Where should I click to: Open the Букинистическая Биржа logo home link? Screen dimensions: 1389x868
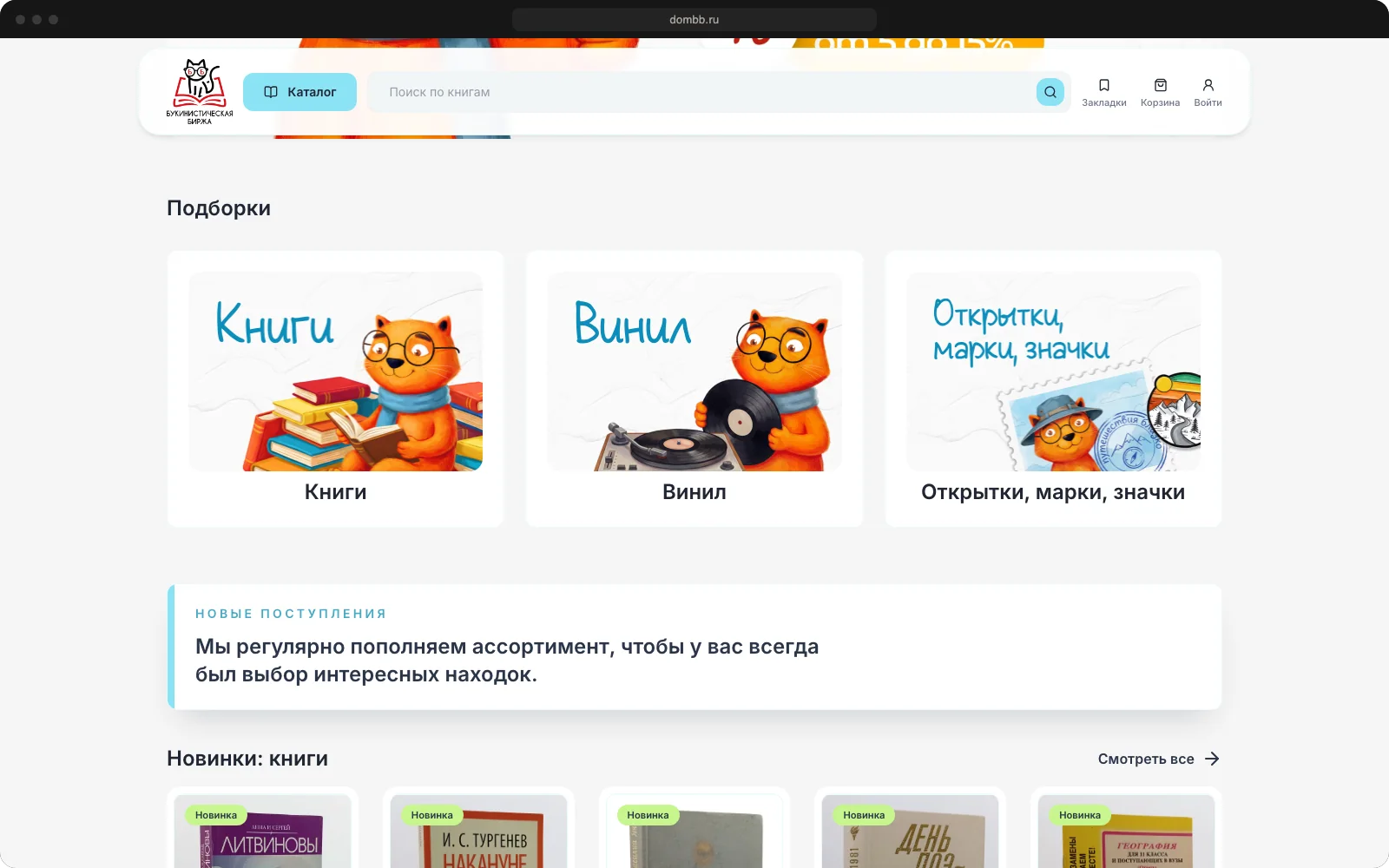(200, 92)
